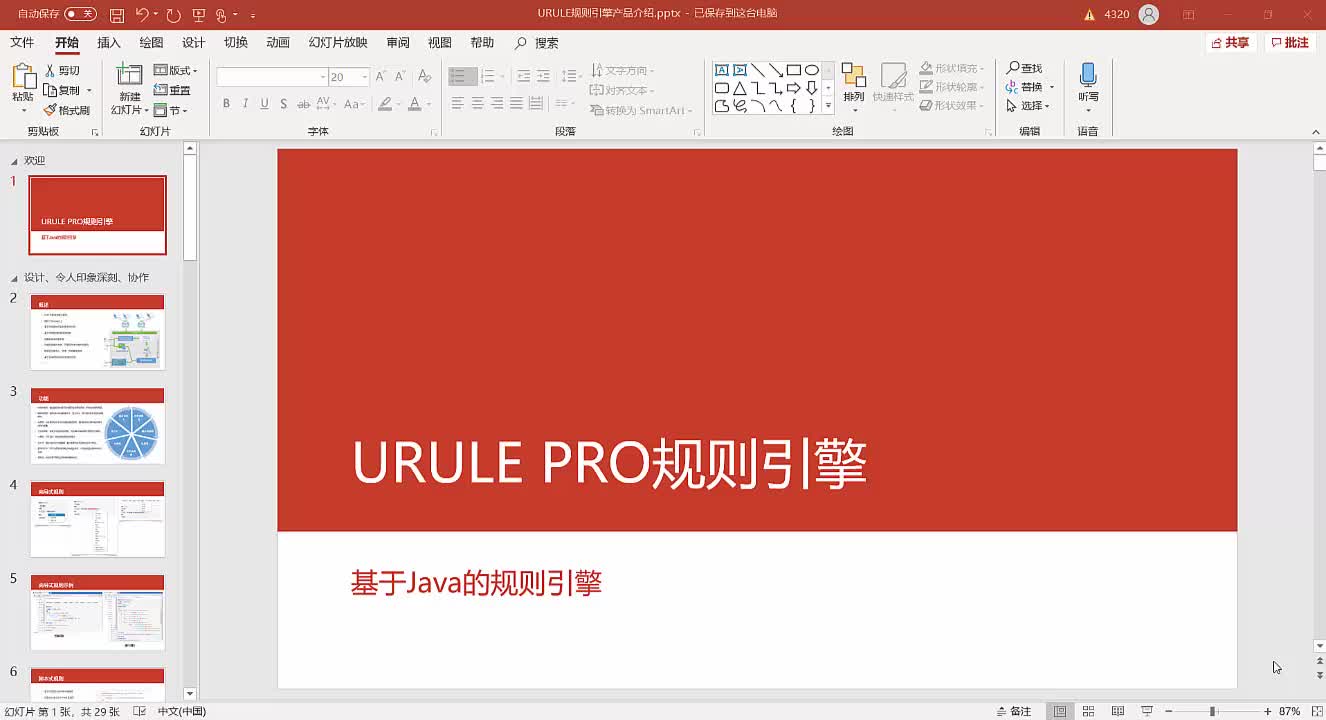Open the 文件 menu
1326x720 pixels.
(22, 43)
